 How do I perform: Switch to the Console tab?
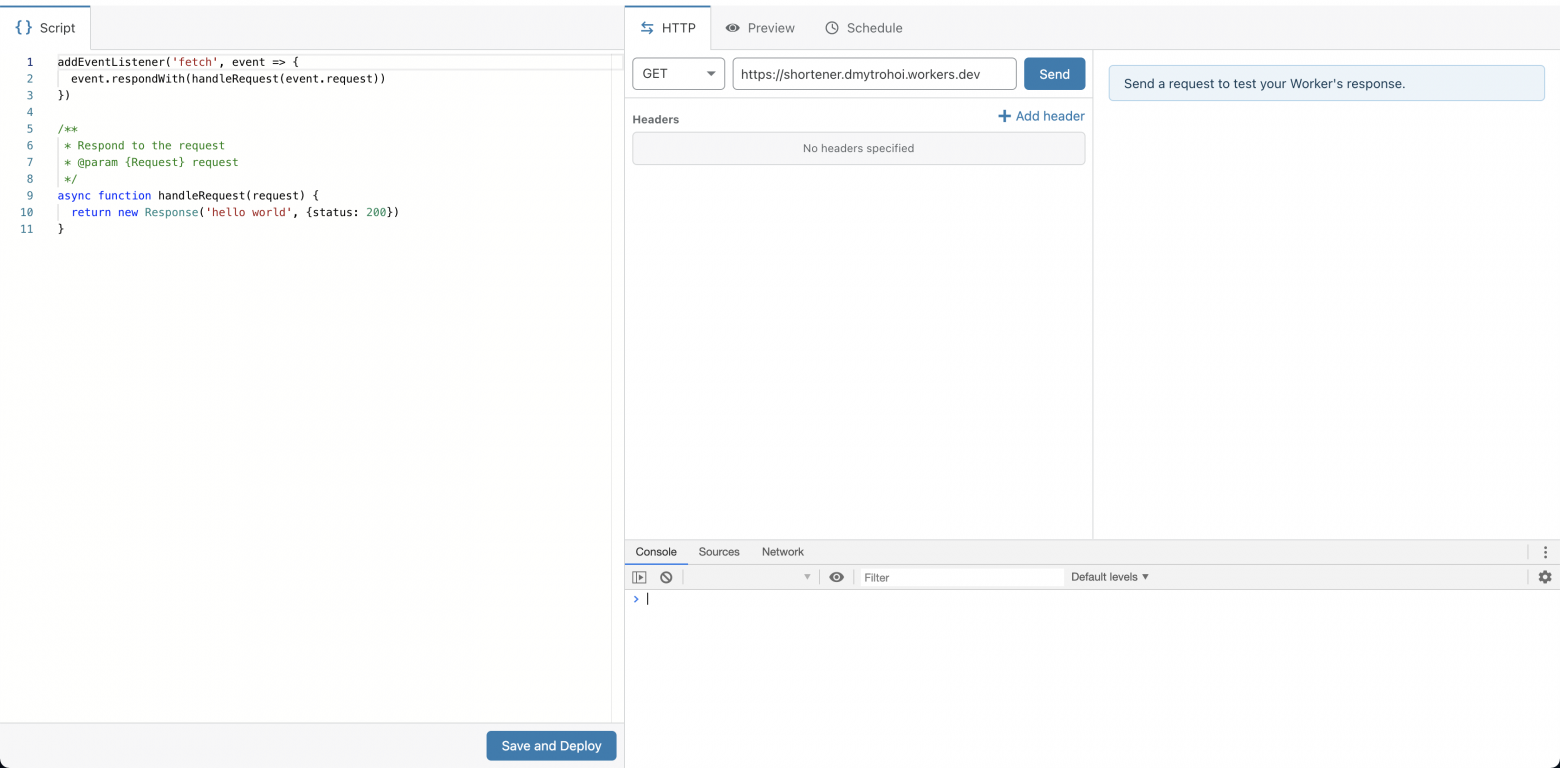(x=656, y=552)
